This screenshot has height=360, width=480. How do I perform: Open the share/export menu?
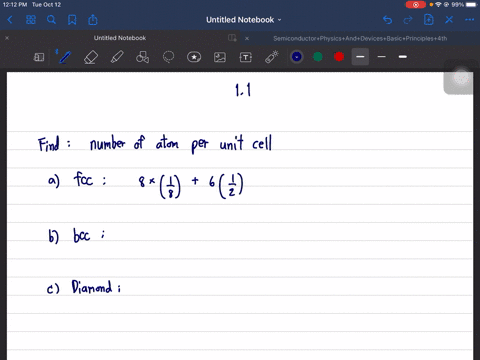(93, 20)
